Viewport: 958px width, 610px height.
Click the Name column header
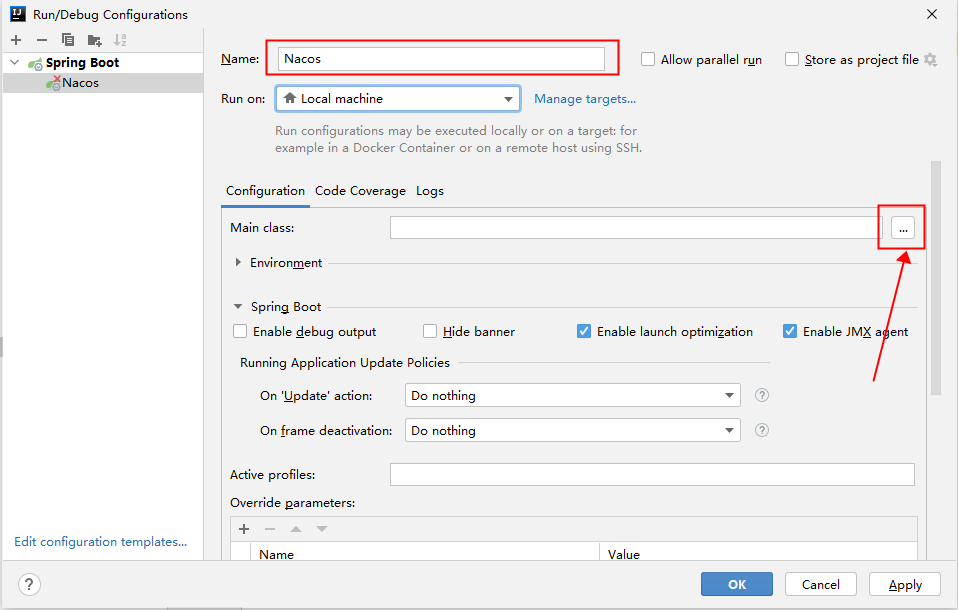425,553
